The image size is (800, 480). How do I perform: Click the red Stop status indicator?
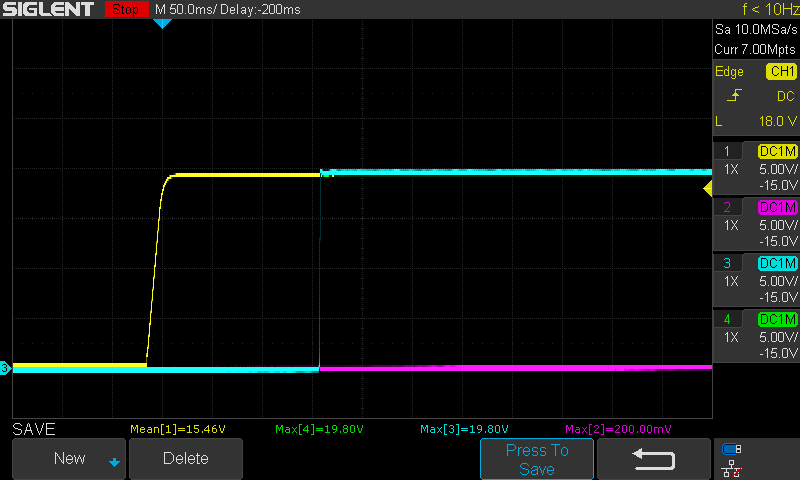[x=126, y=9]
